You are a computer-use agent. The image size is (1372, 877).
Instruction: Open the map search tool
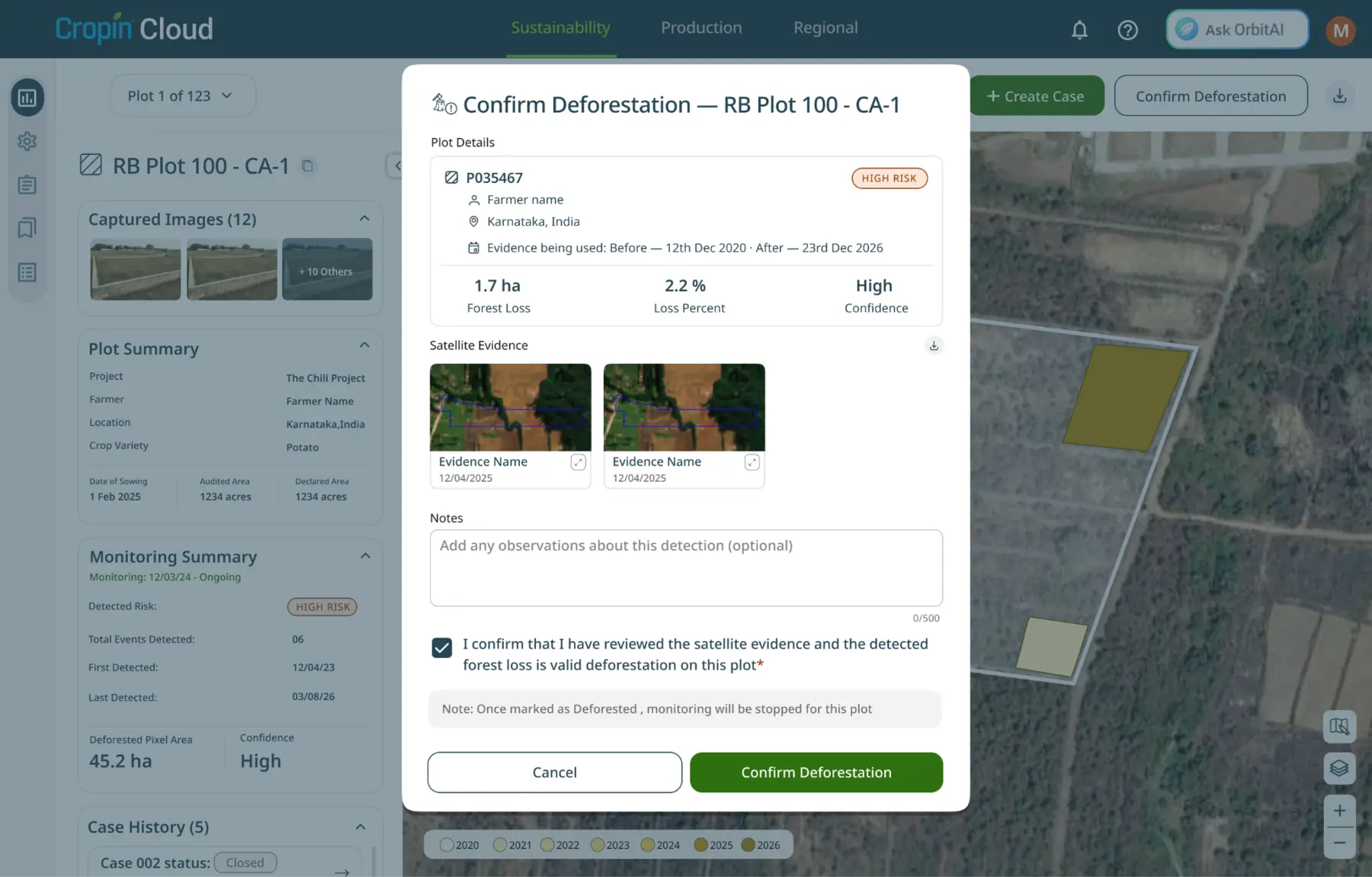pyautogui.click(x=1339, y=727)
